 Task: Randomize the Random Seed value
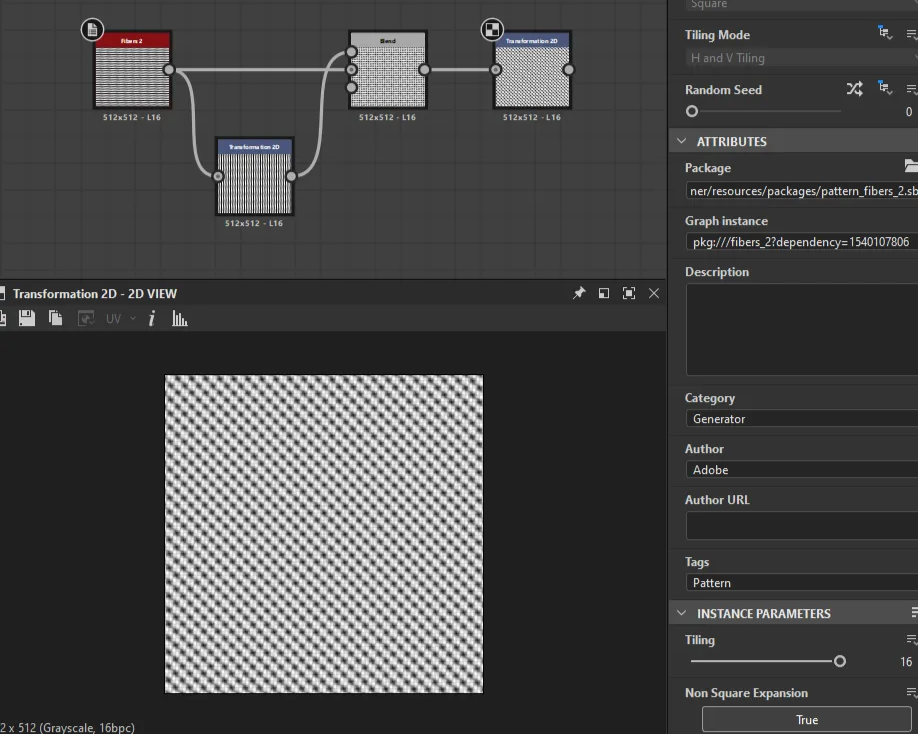tap(854, 89)
